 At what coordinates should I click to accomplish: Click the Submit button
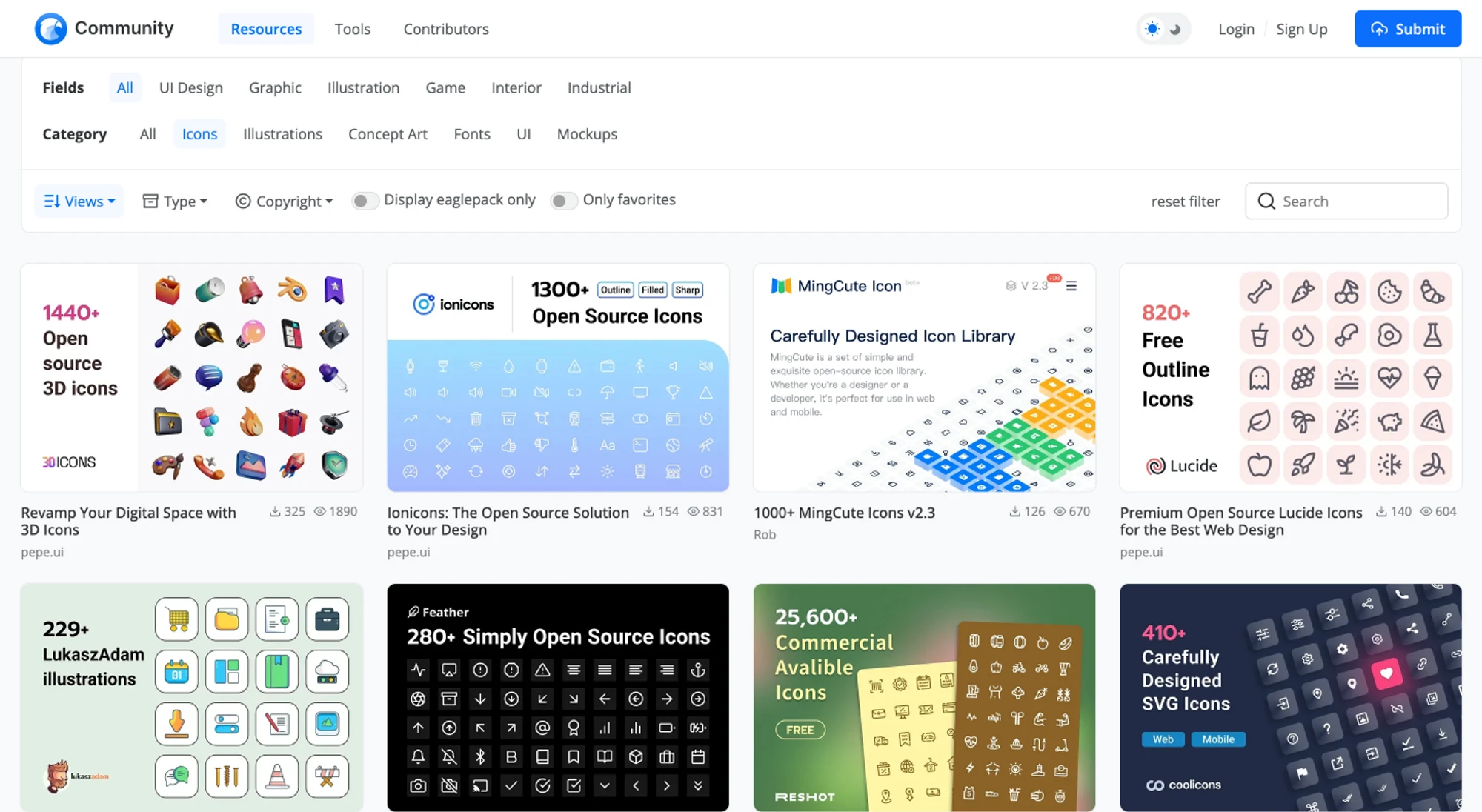tap(1407, 29)
